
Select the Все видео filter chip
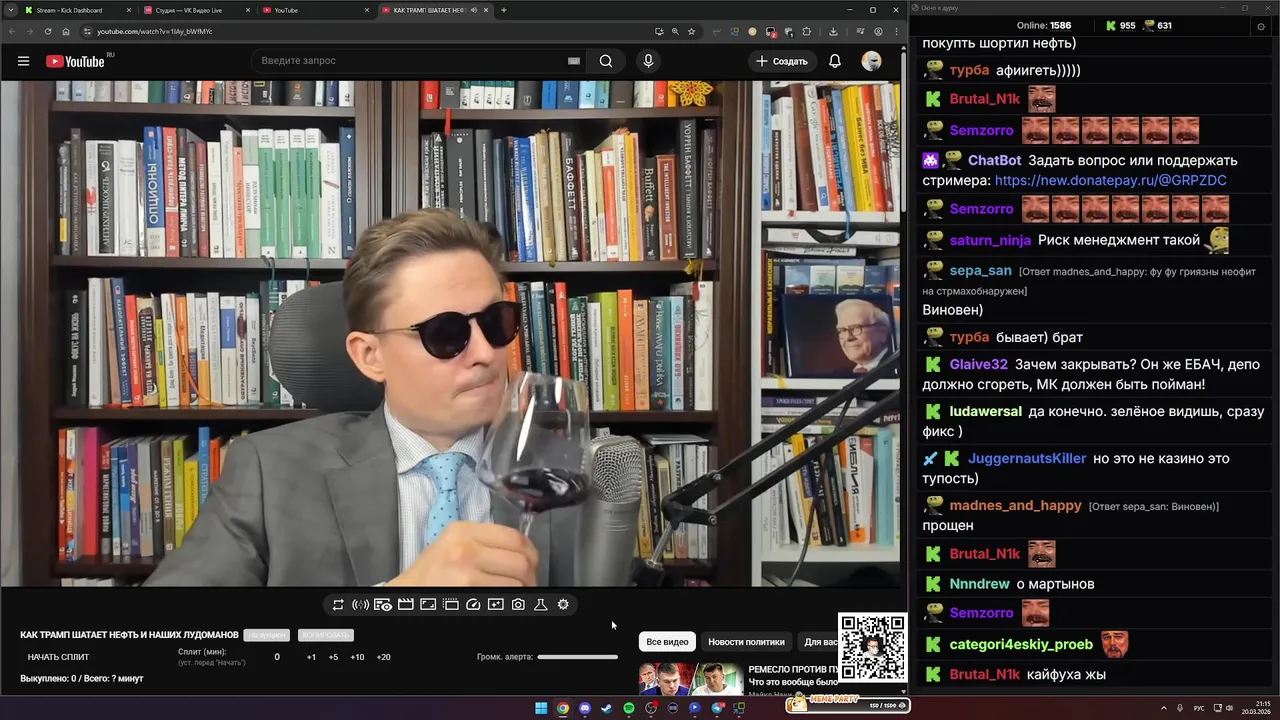click(x=667, y=642)
